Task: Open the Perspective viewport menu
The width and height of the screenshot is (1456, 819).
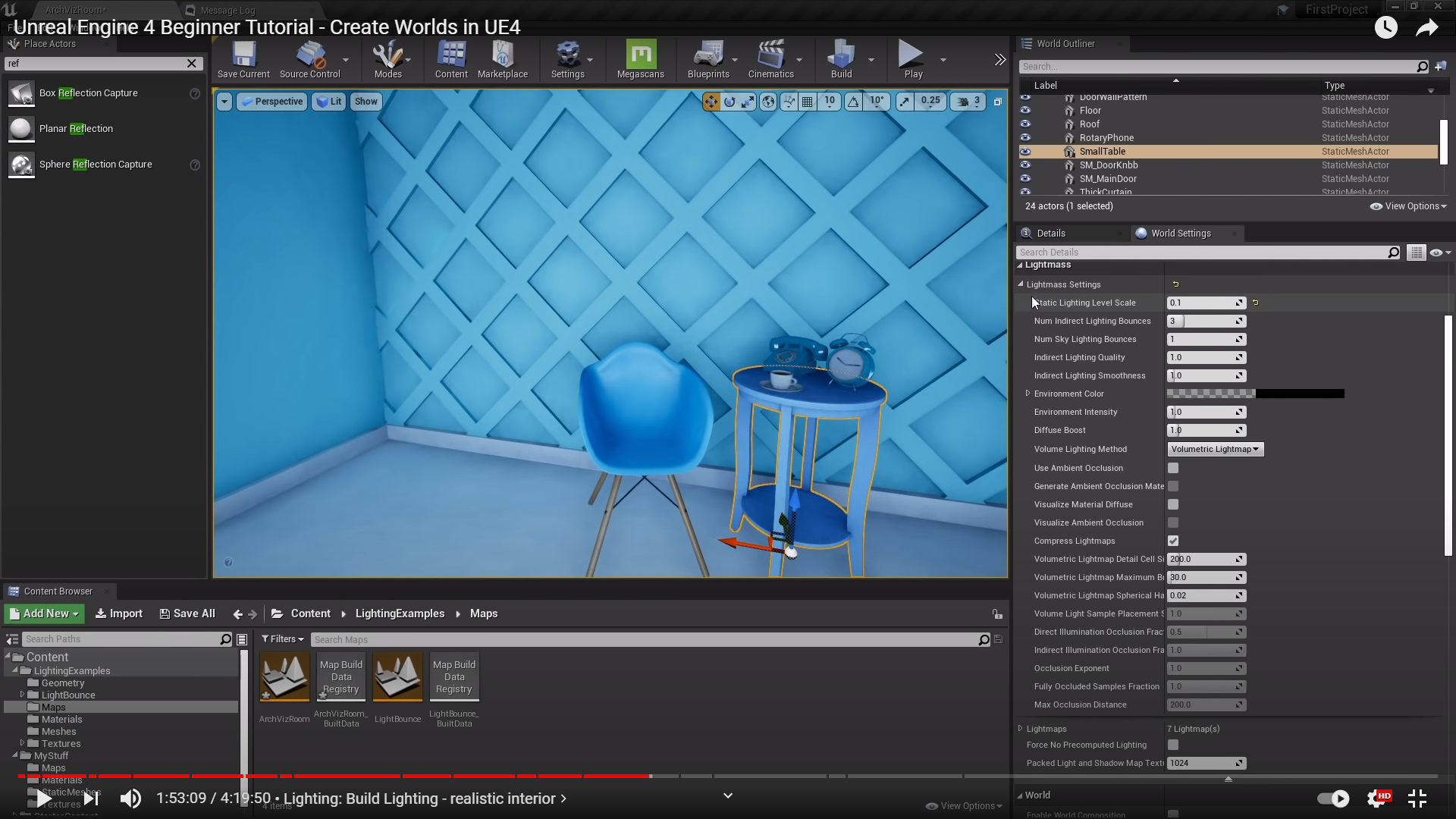Action: pos(272,102)
